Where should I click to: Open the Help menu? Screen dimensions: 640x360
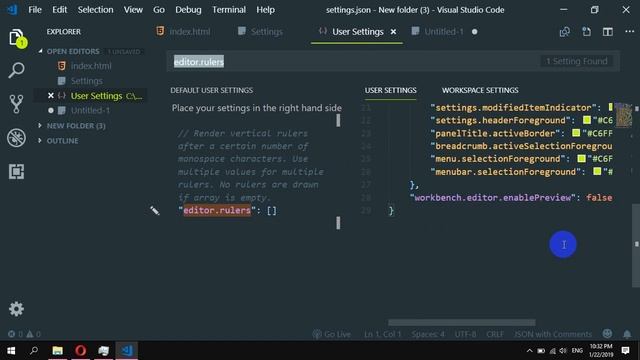click(x=265, y=9)
